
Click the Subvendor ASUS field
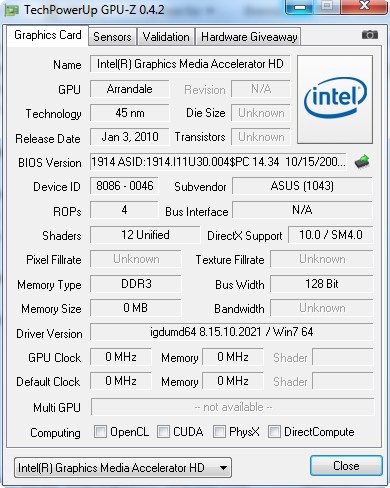(302, 186)
